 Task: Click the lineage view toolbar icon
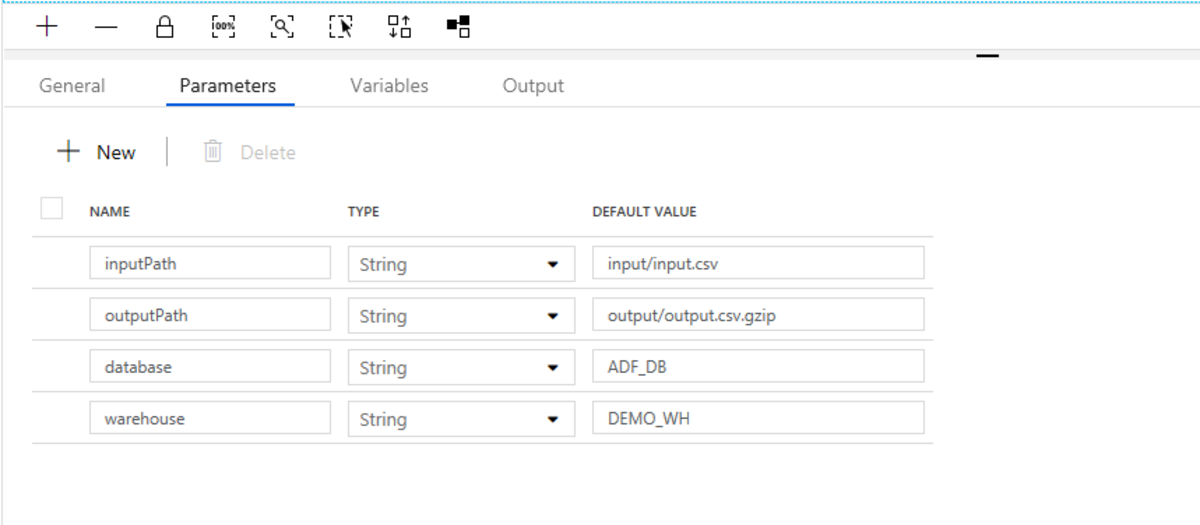[x=459, y=27]
